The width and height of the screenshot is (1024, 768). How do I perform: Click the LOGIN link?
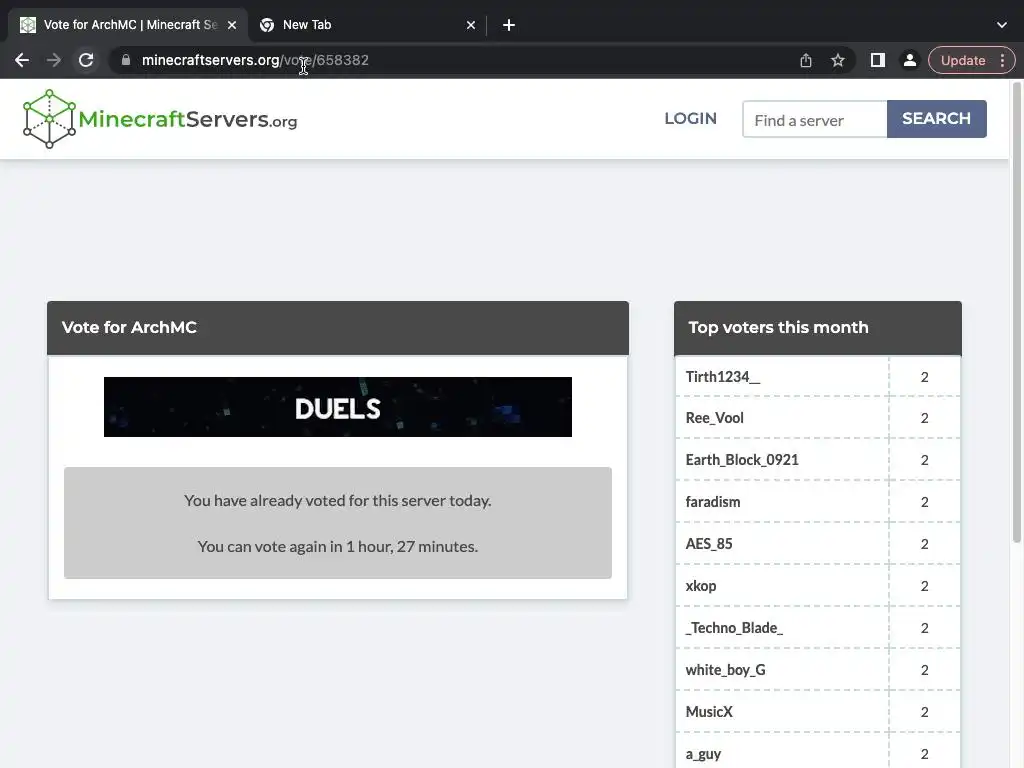(690, 118)
